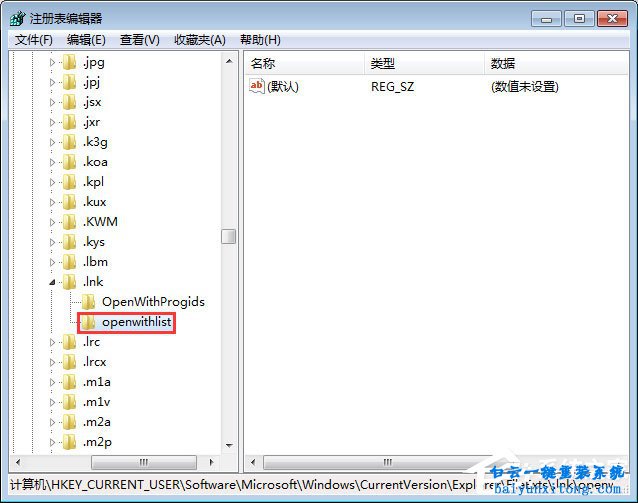638x503 pixels.
Task: Click the .kux folder icon
Action: tap(70, 202)
